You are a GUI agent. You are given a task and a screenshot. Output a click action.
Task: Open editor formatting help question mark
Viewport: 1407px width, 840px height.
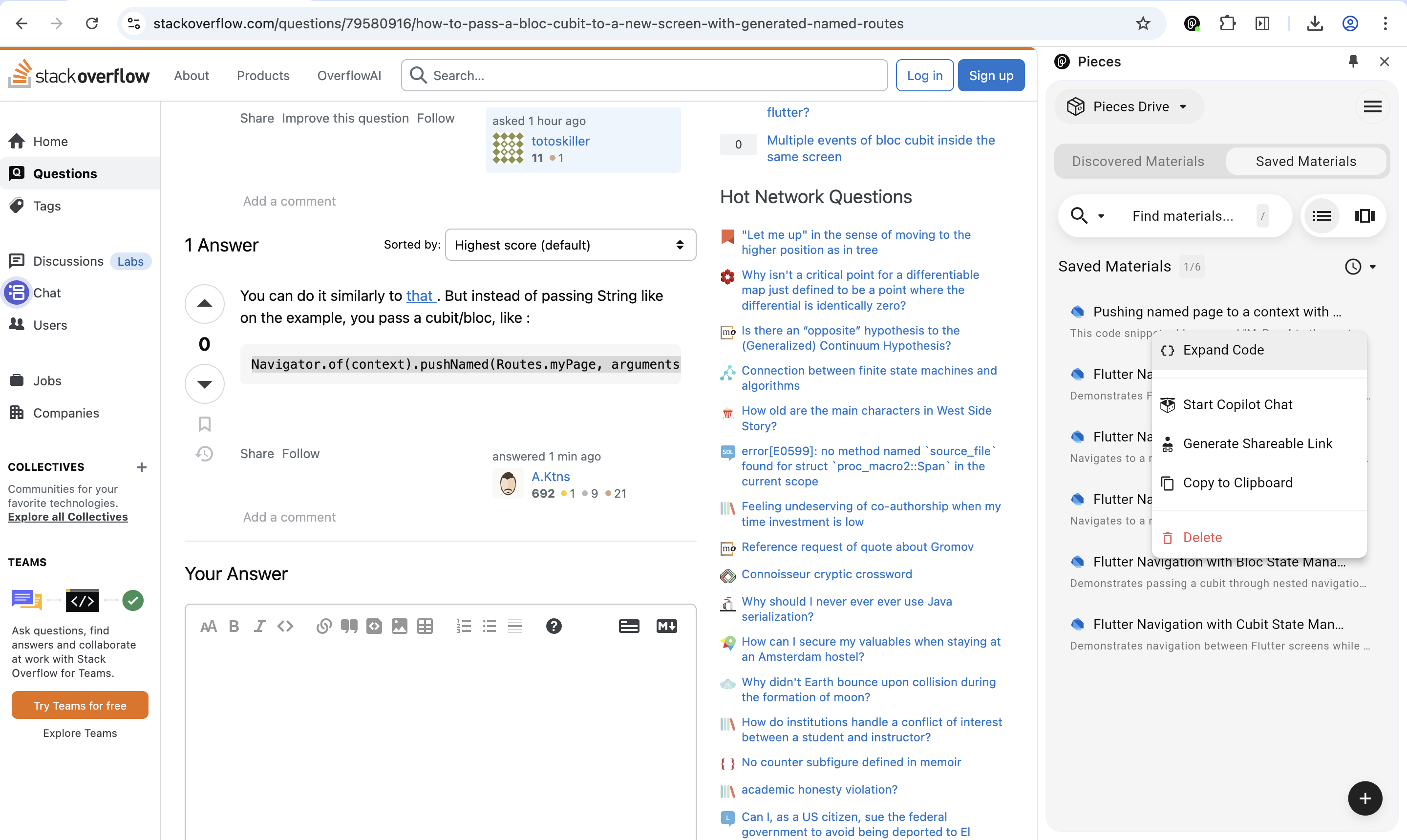pyautogui.click(x=554, y=626)
